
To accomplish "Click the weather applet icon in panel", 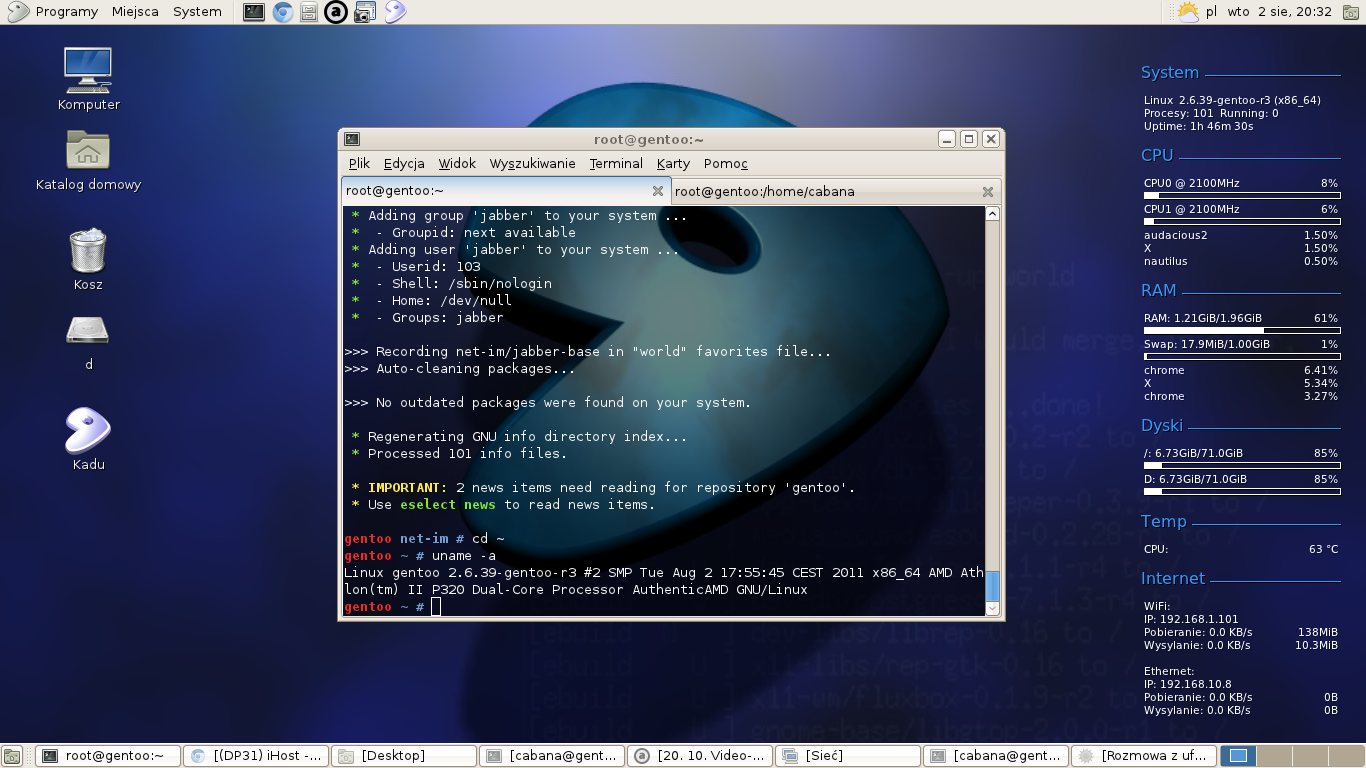I will 1187,12.
